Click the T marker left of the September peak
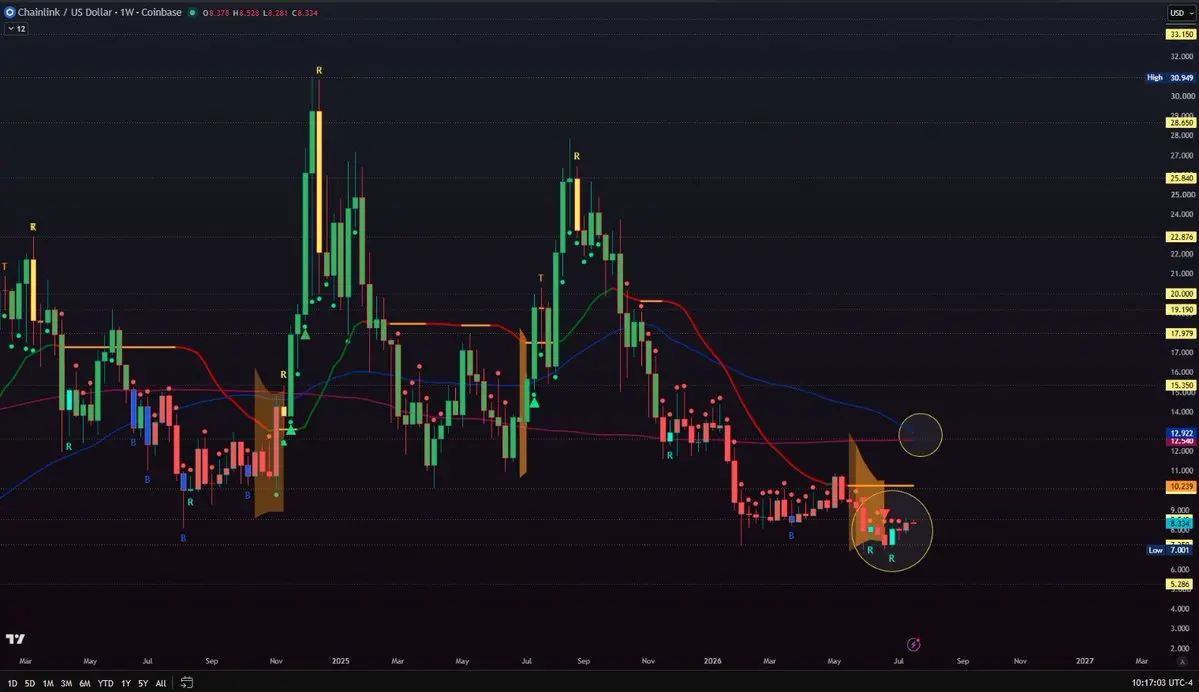 [541, 278]
